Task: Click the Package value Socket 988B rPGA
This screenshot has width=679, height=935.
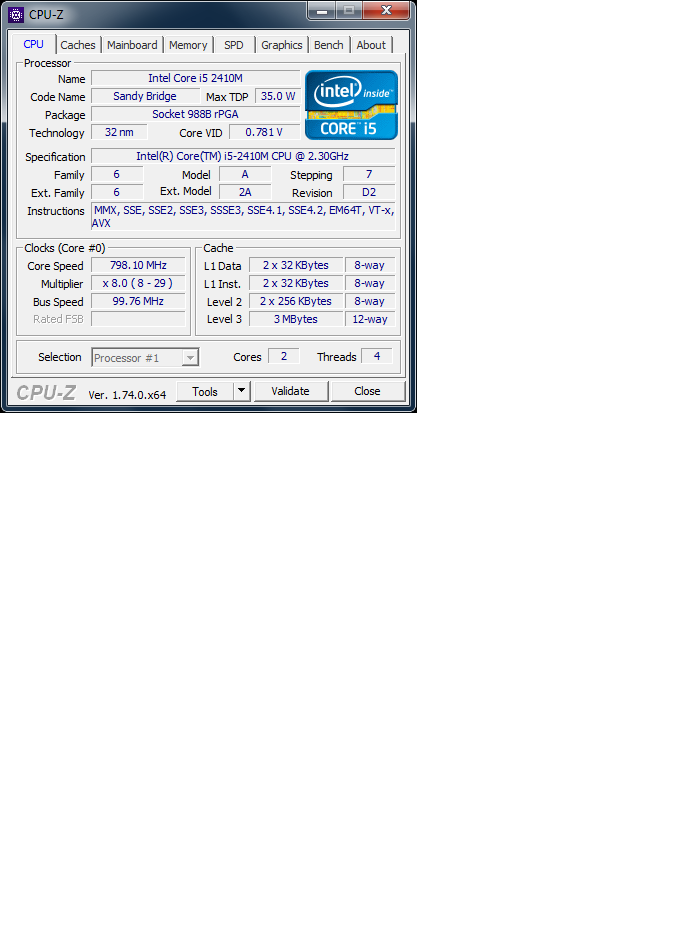Action: 196,114
